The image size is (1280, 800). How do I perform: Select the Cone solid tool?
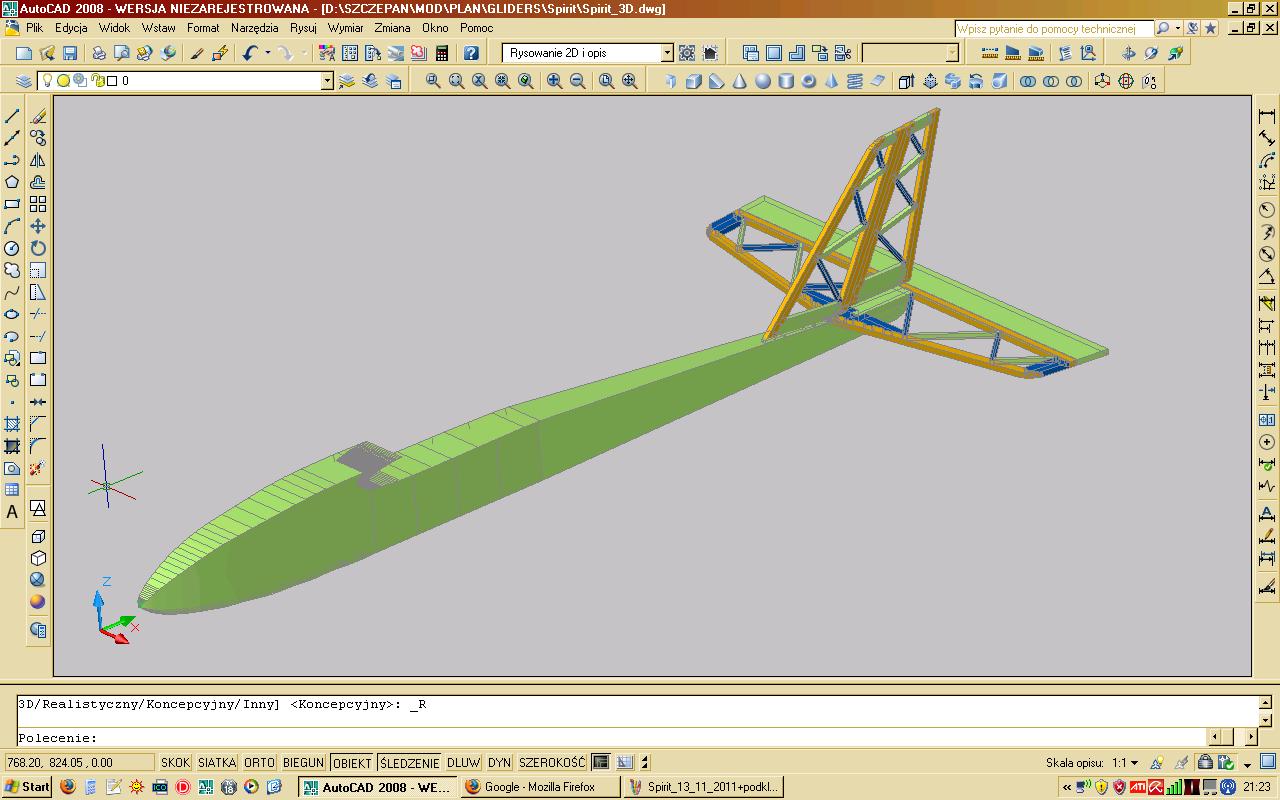pos(740,81)
